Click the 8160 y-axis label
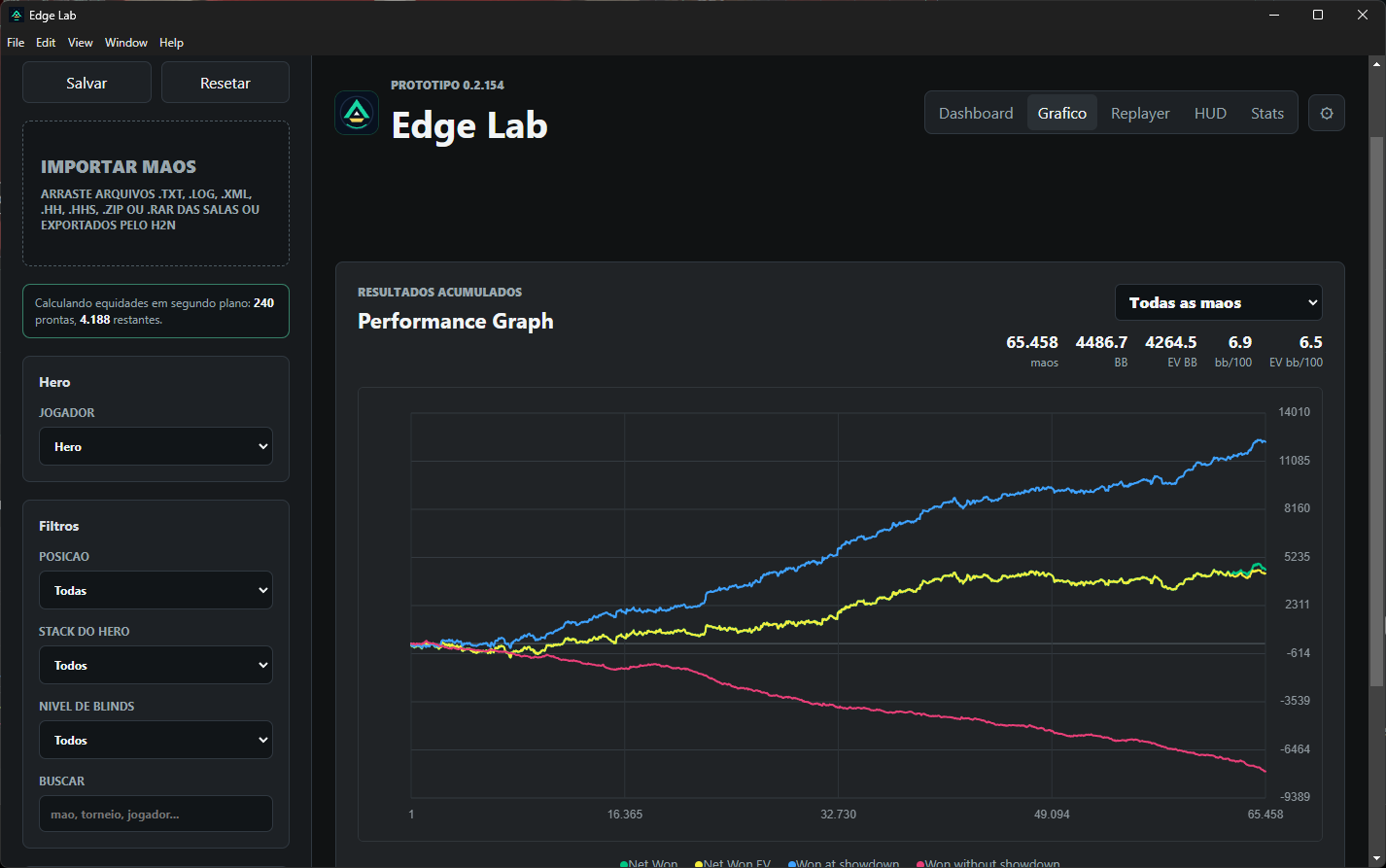This screenshot has width=1386, height=868. point(1295,508)
